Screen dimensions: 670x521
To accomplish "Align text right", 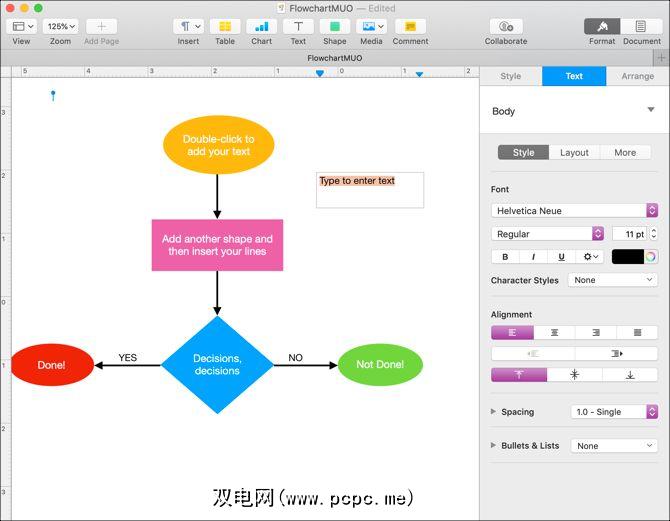I will click(596, 333).
